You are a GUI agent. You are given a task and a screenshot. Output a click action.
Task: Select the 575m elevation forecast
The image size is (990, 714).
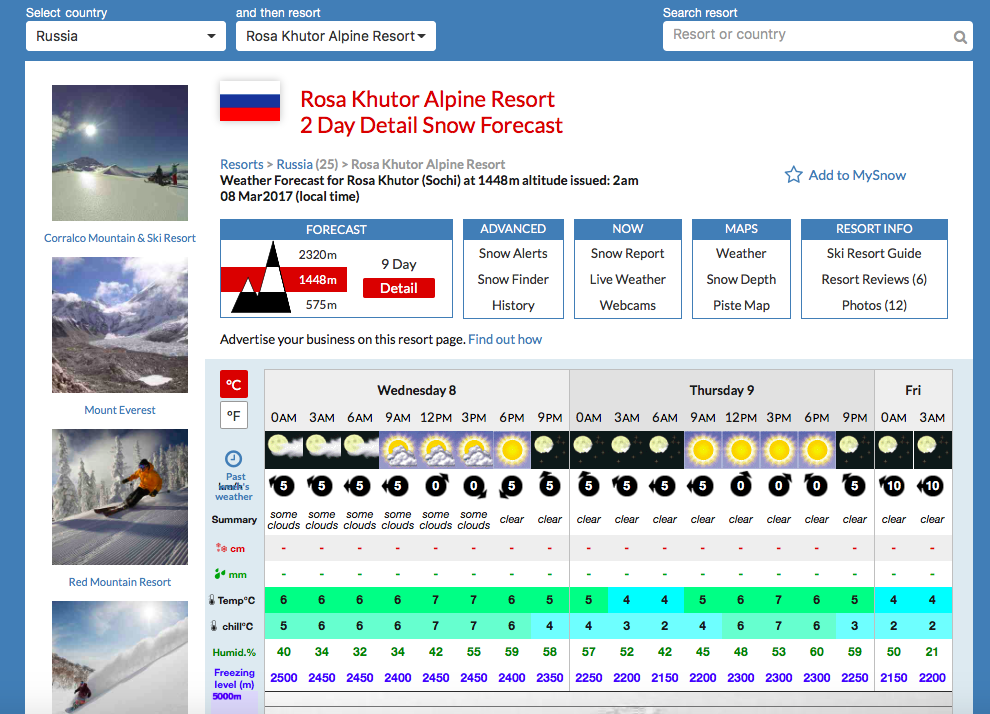click(x=321, y=305)
